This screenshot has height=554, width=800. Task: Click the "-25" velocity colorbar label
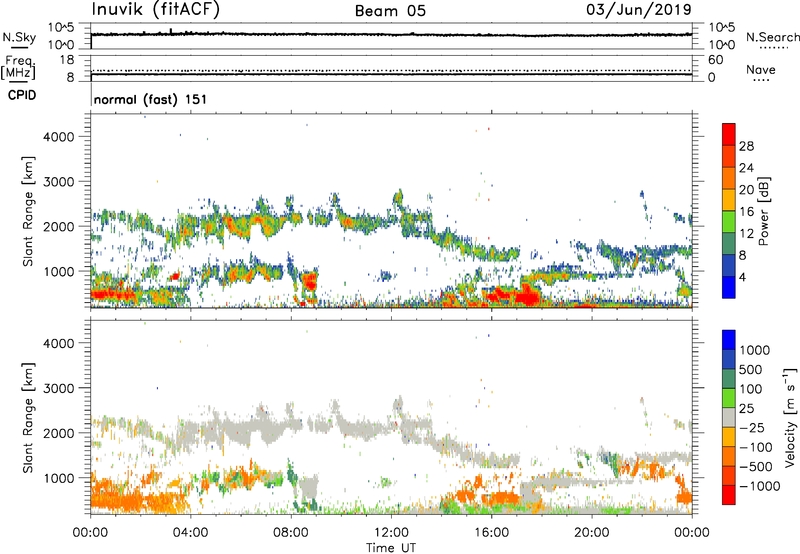[753, 427]
